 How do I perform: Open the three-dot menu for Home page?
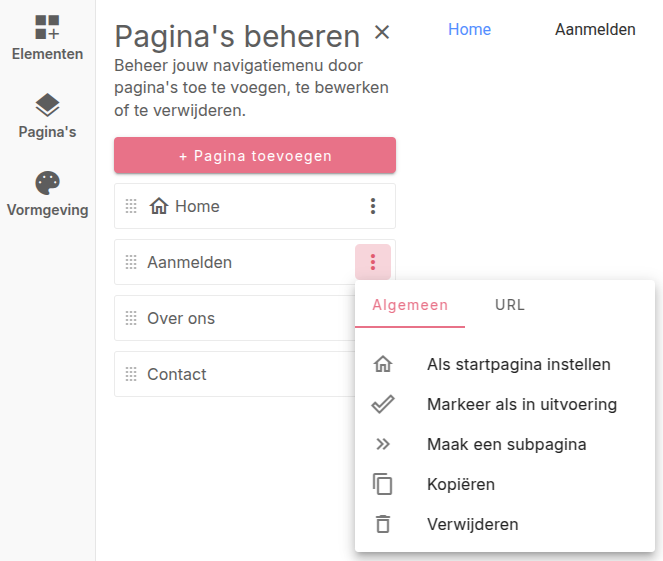(x=373, y=206)
